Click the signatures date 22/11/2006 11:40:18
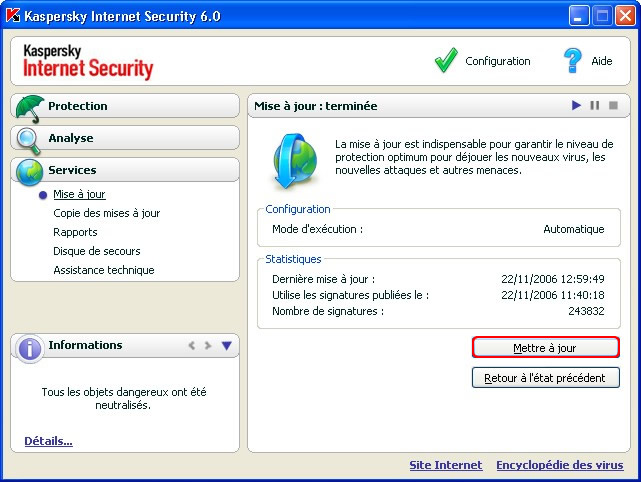641x482 pixels. click(x=553, y=295)
